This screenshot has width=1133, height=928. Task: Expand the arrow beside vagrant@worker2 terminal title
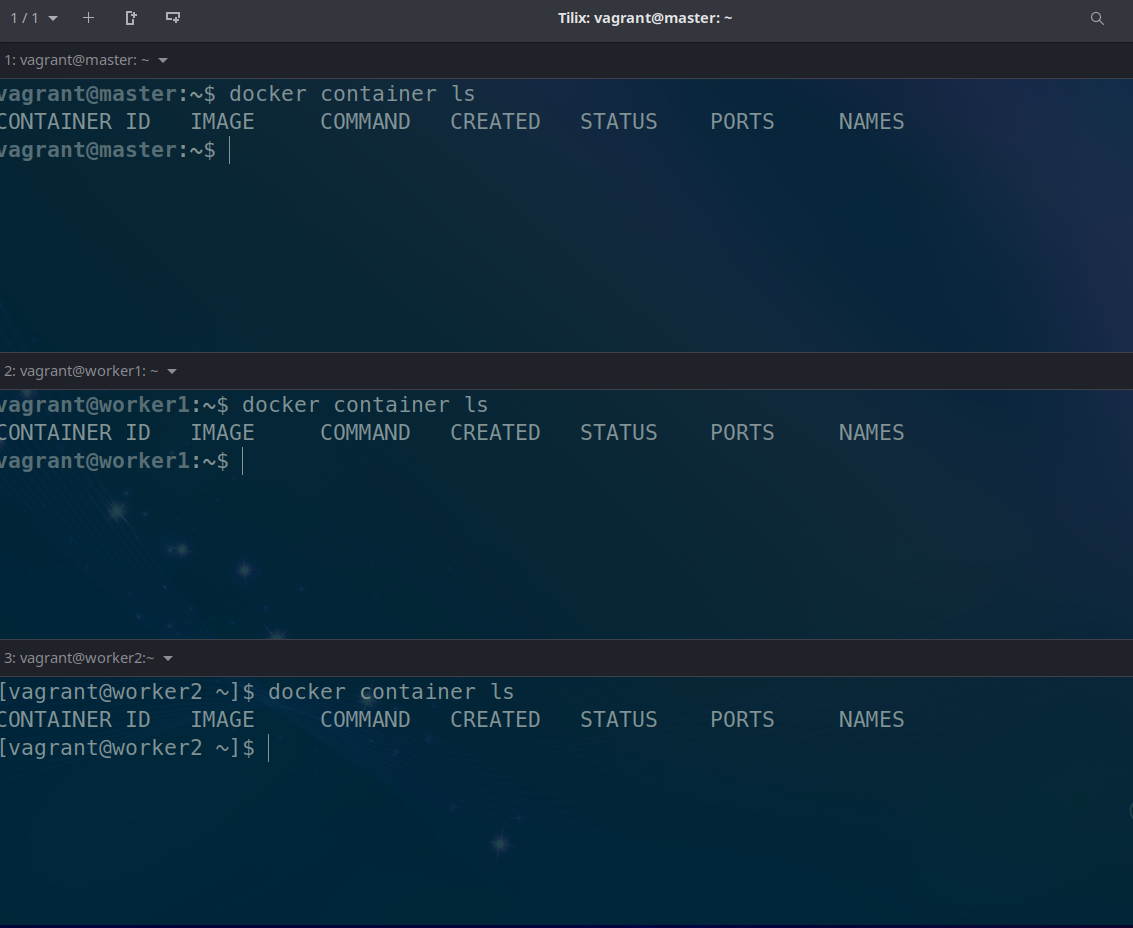tap(168, 659)
